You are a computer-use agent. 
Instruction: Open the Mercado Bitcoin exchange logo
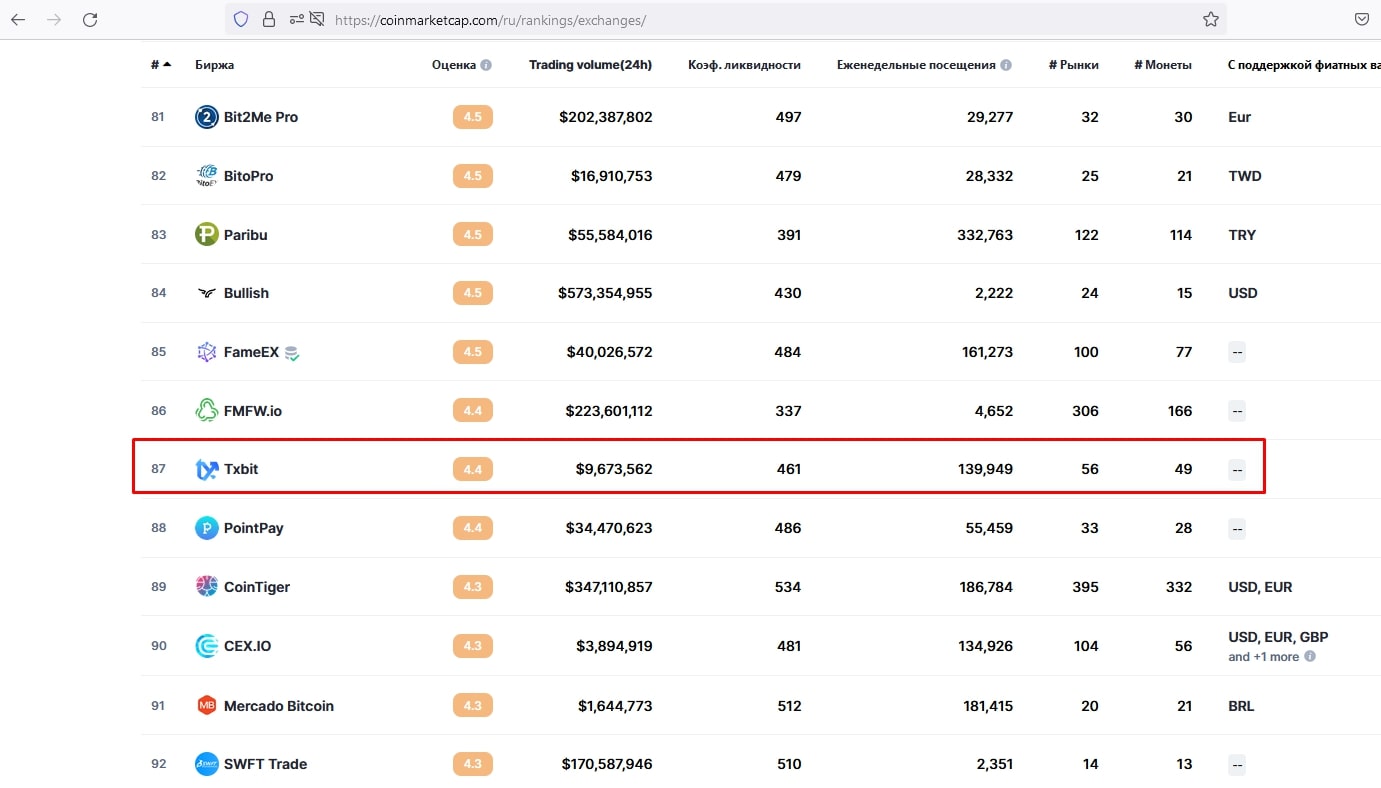tap(206, 706)
